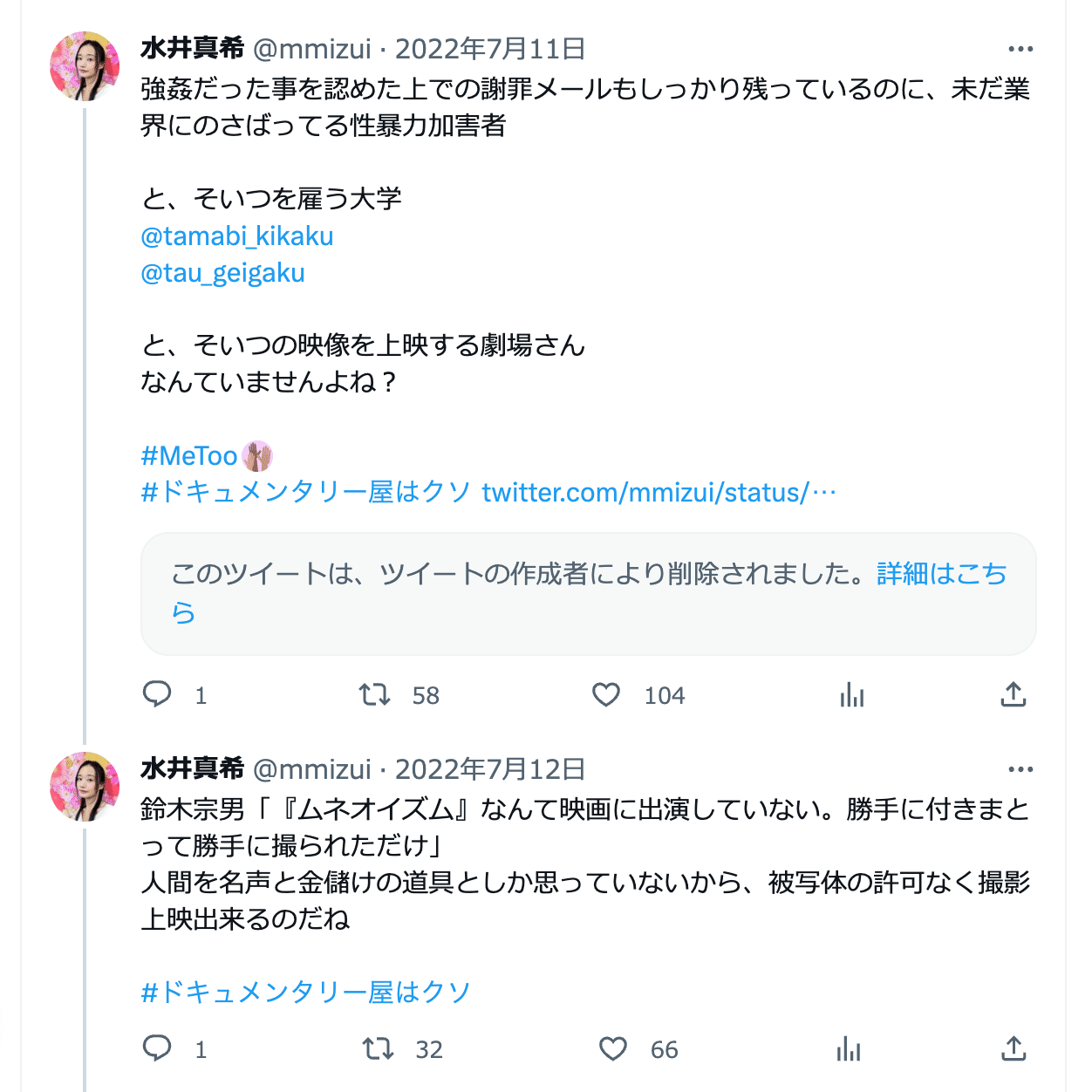View analytics of the July 11 tweet
The height and width of the screenshot is (1092, 1092).
pos(851,694)
